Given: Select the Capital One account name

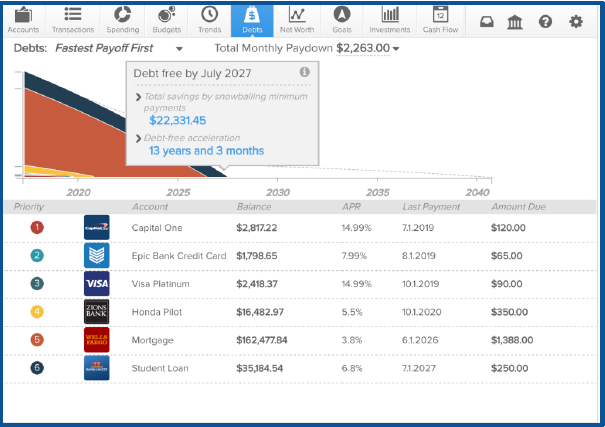Looking at the screenshot, I should pos(157,228).
